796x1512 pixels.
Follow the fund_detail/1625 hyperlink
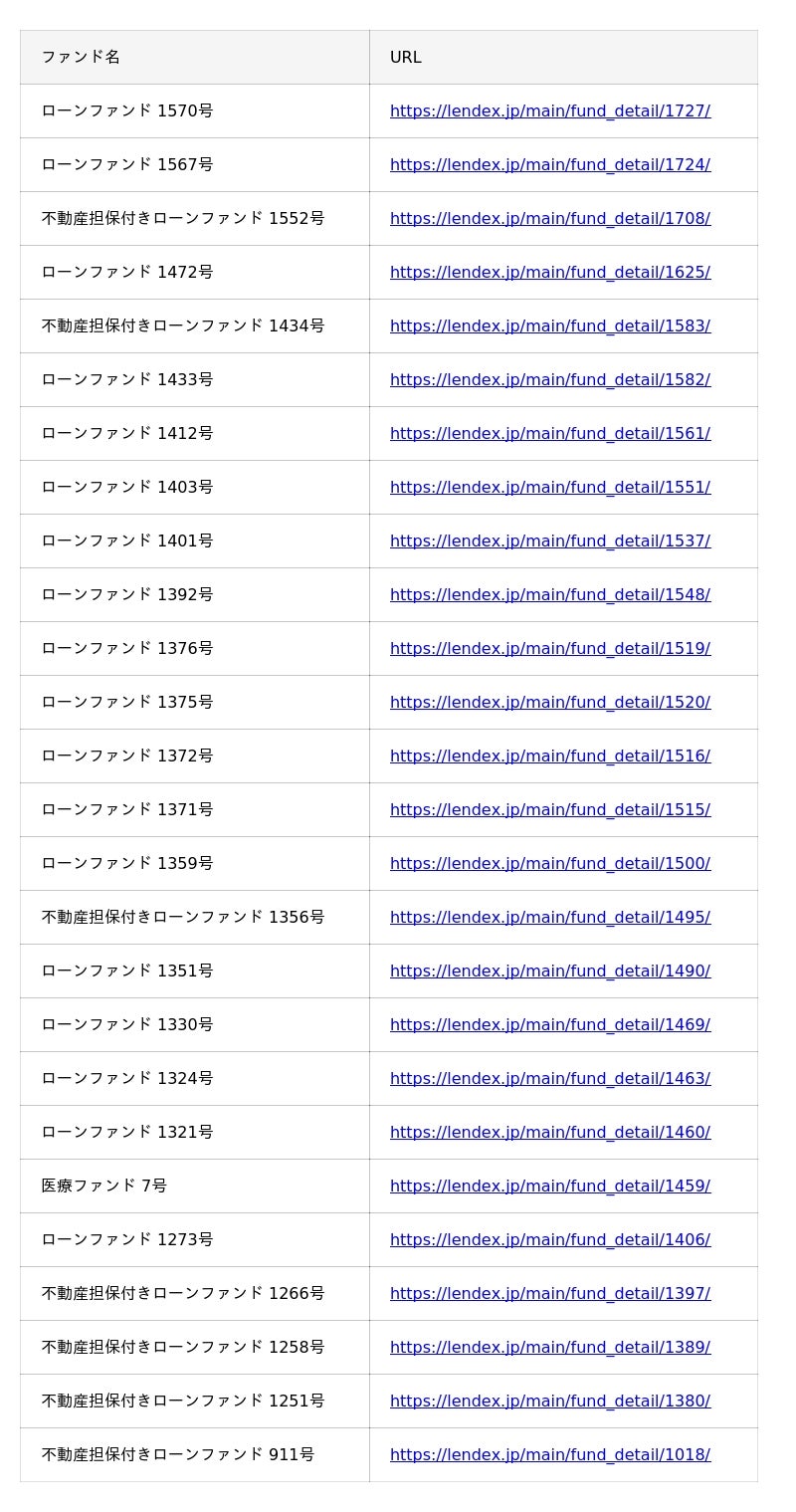[549, 273]
